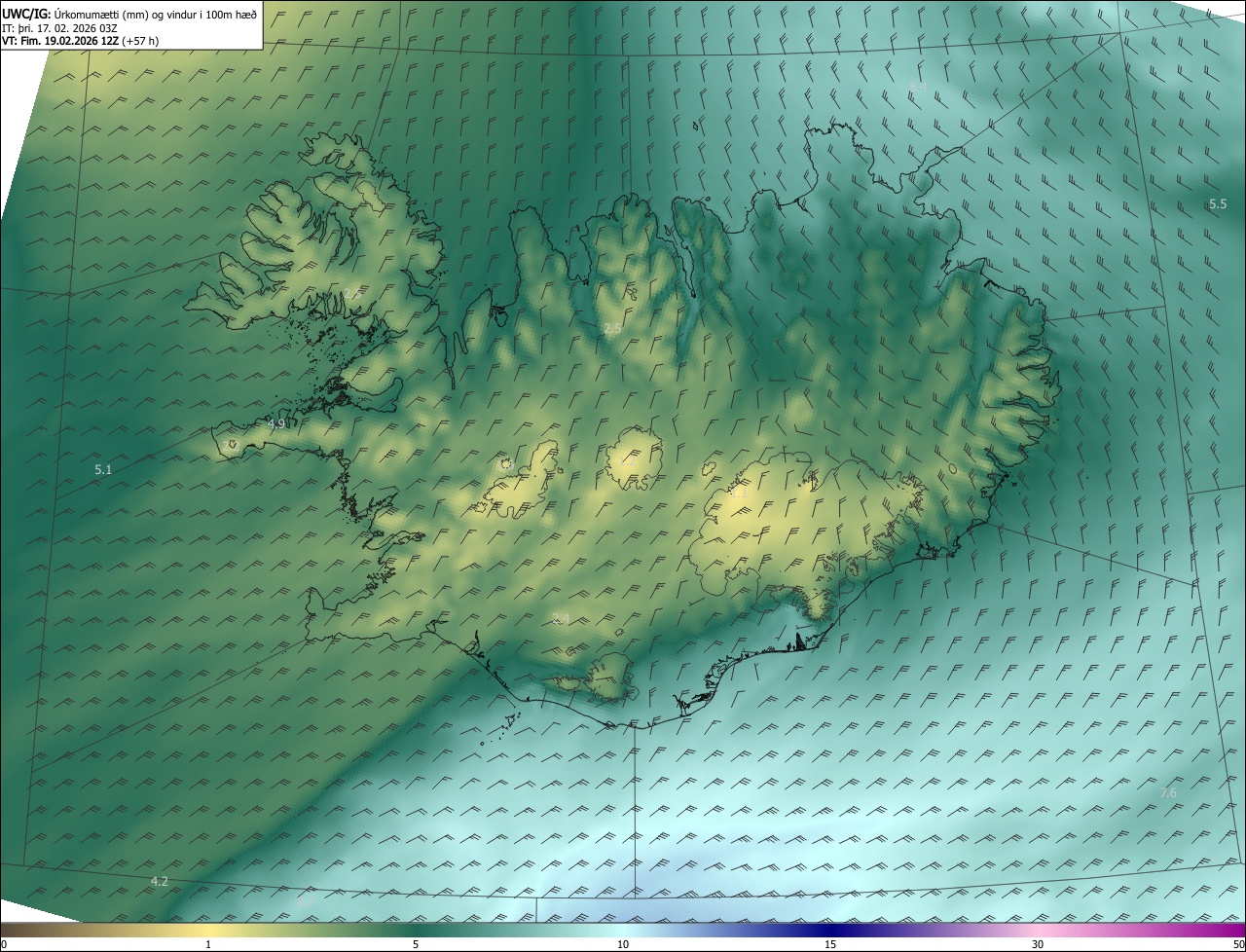
Task: Click the '50' tick on the color scale
Action: tap(1238, 944)
